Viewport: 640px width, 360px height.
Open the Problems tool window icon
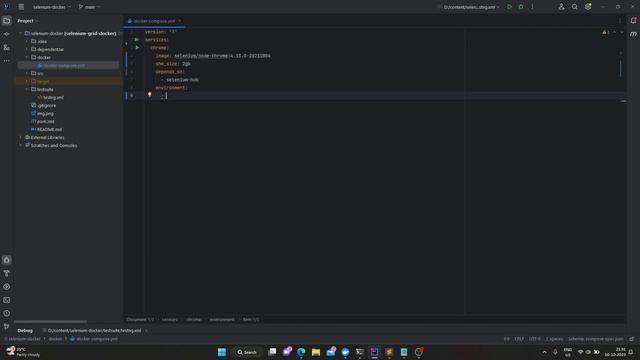7,313
